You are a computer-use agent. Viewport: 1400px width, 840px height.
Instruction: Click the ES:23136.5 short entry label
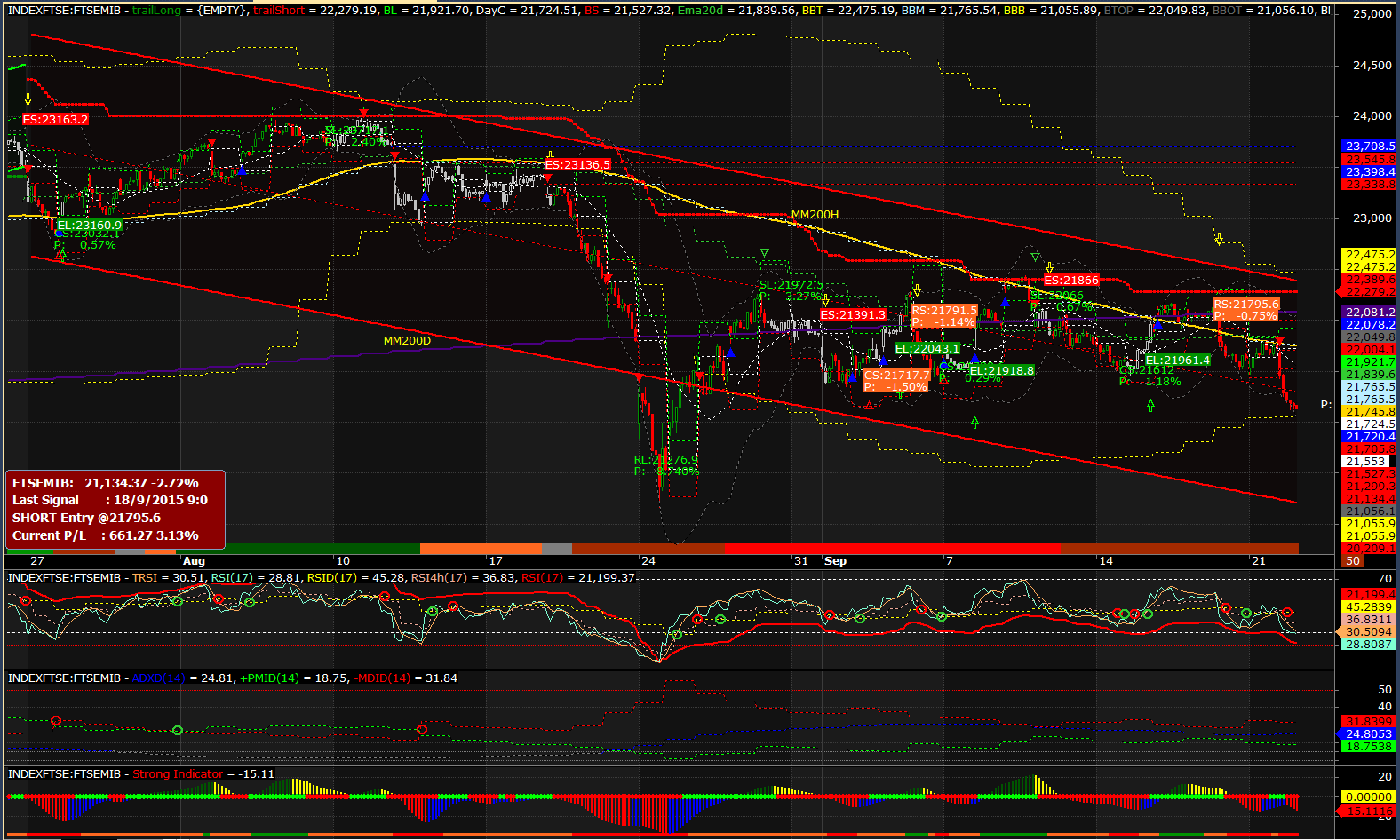(577, 164)
